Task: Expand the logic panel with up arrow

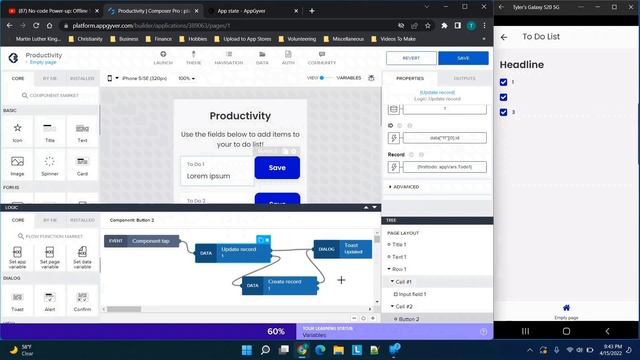Action: 366,207
